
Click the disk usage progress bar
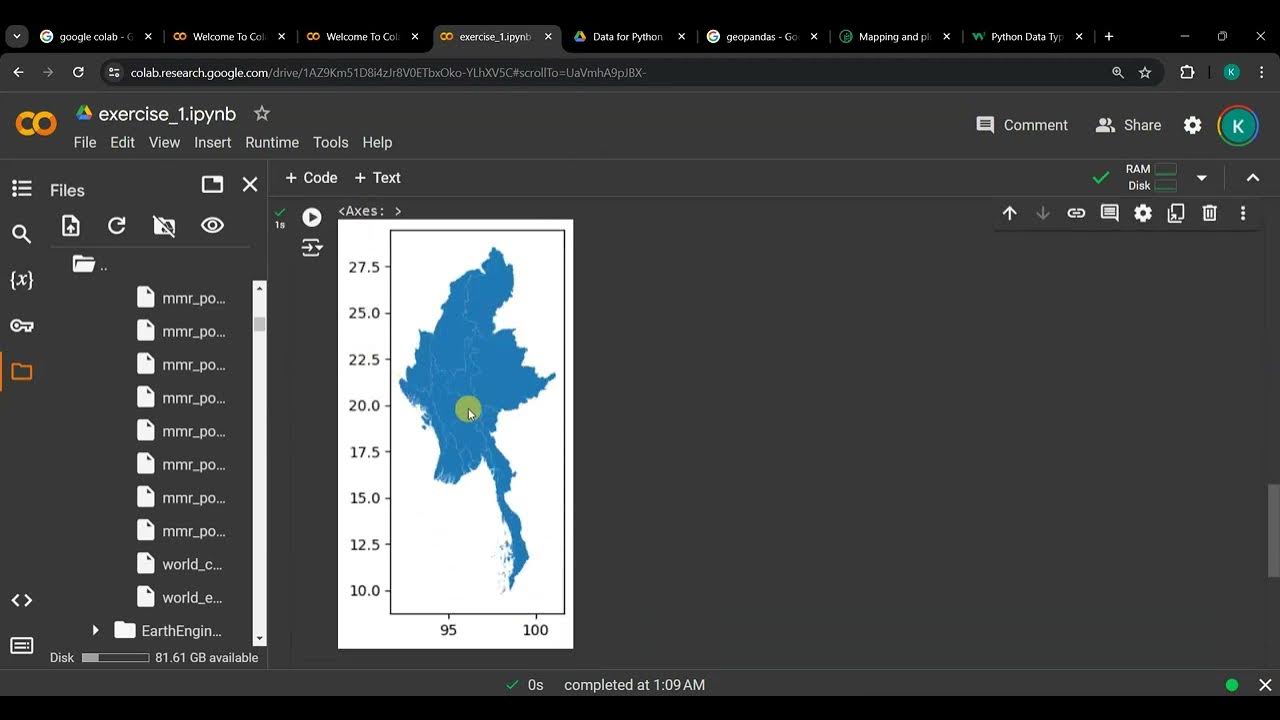pos(115,657)
